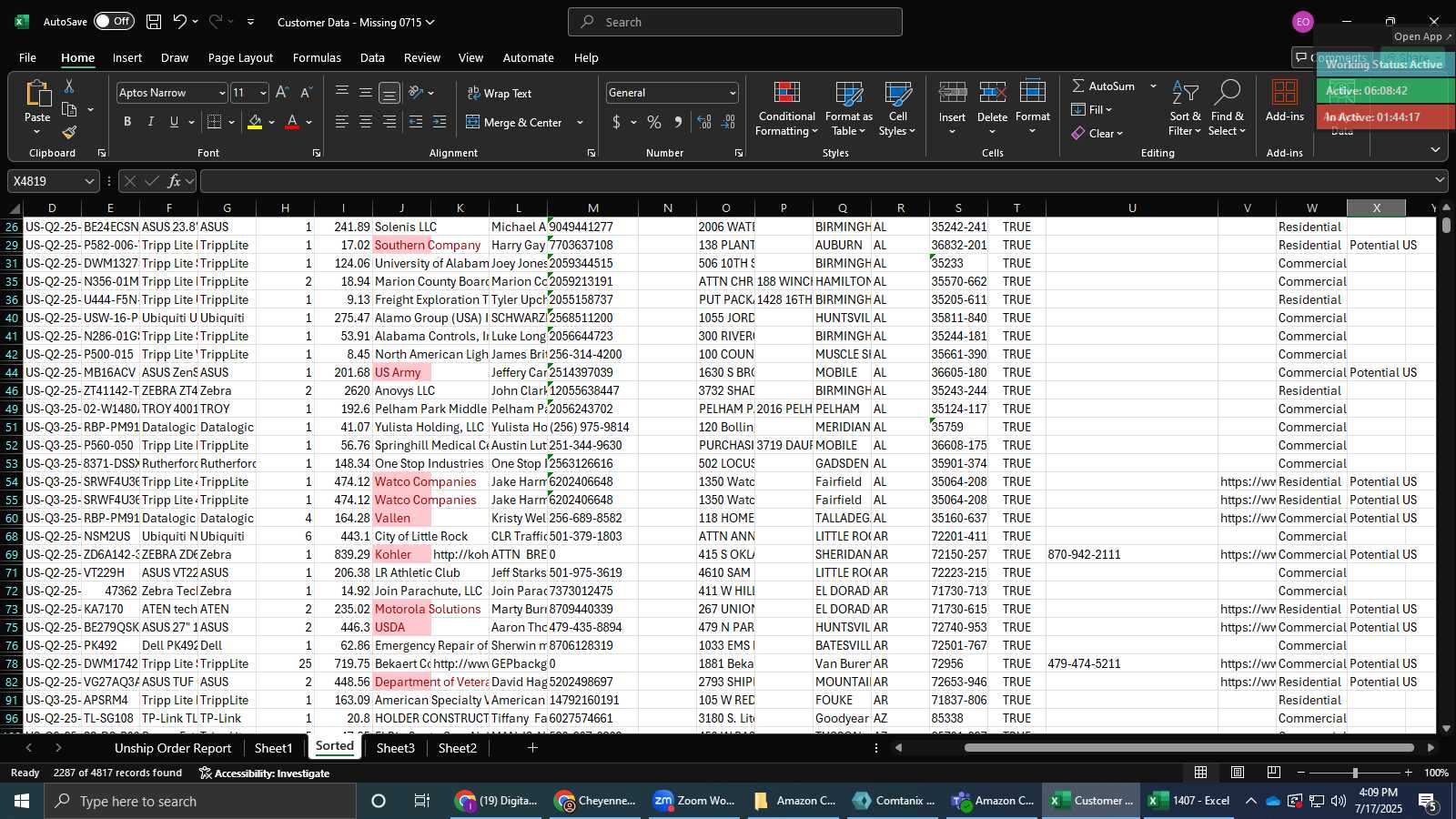Click the Percent Style icon
This screenshot has height=819, width=1456.
[654, 122]
